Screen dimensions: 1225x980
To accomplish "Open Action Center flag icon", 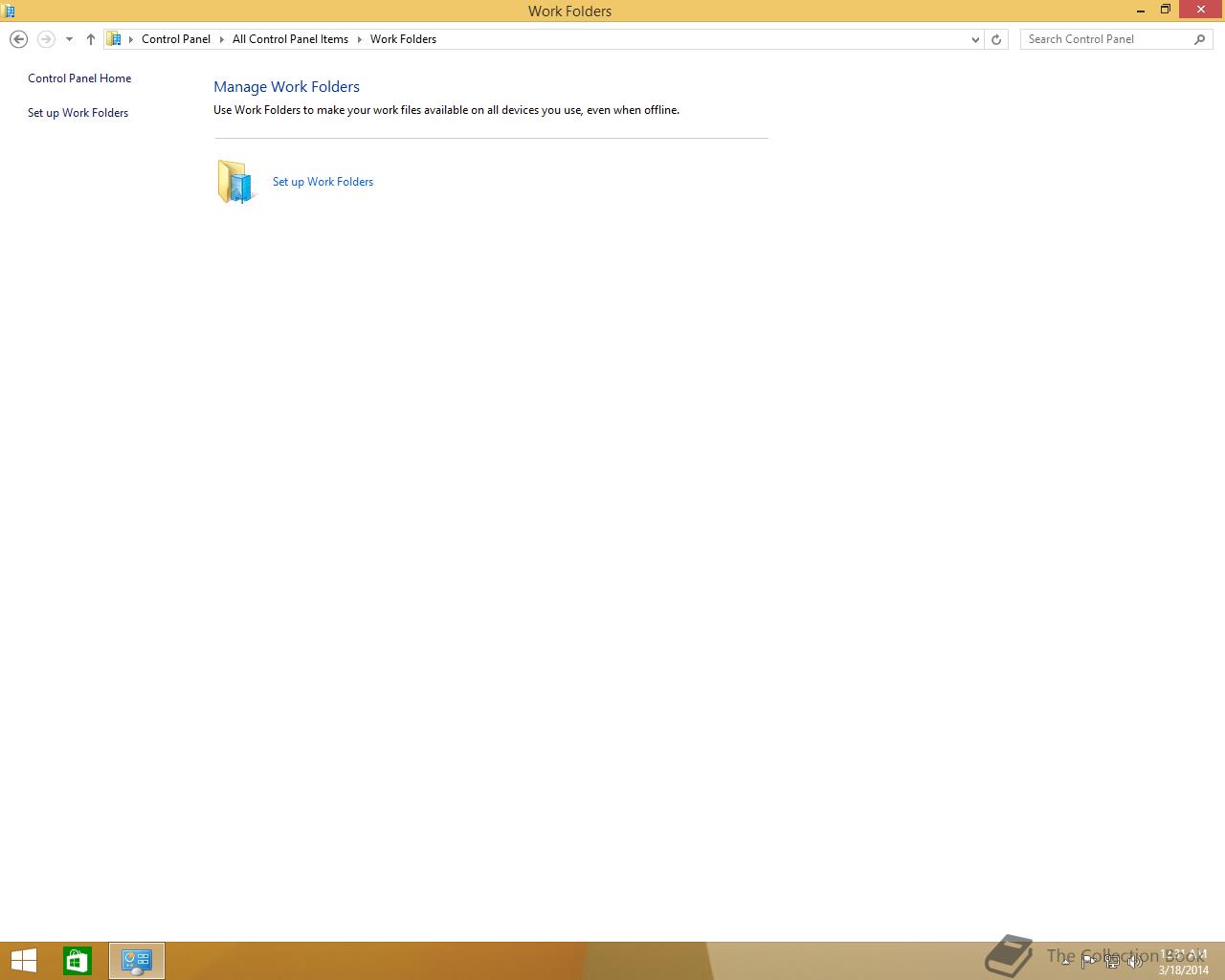I will (x=1088, y=961).
